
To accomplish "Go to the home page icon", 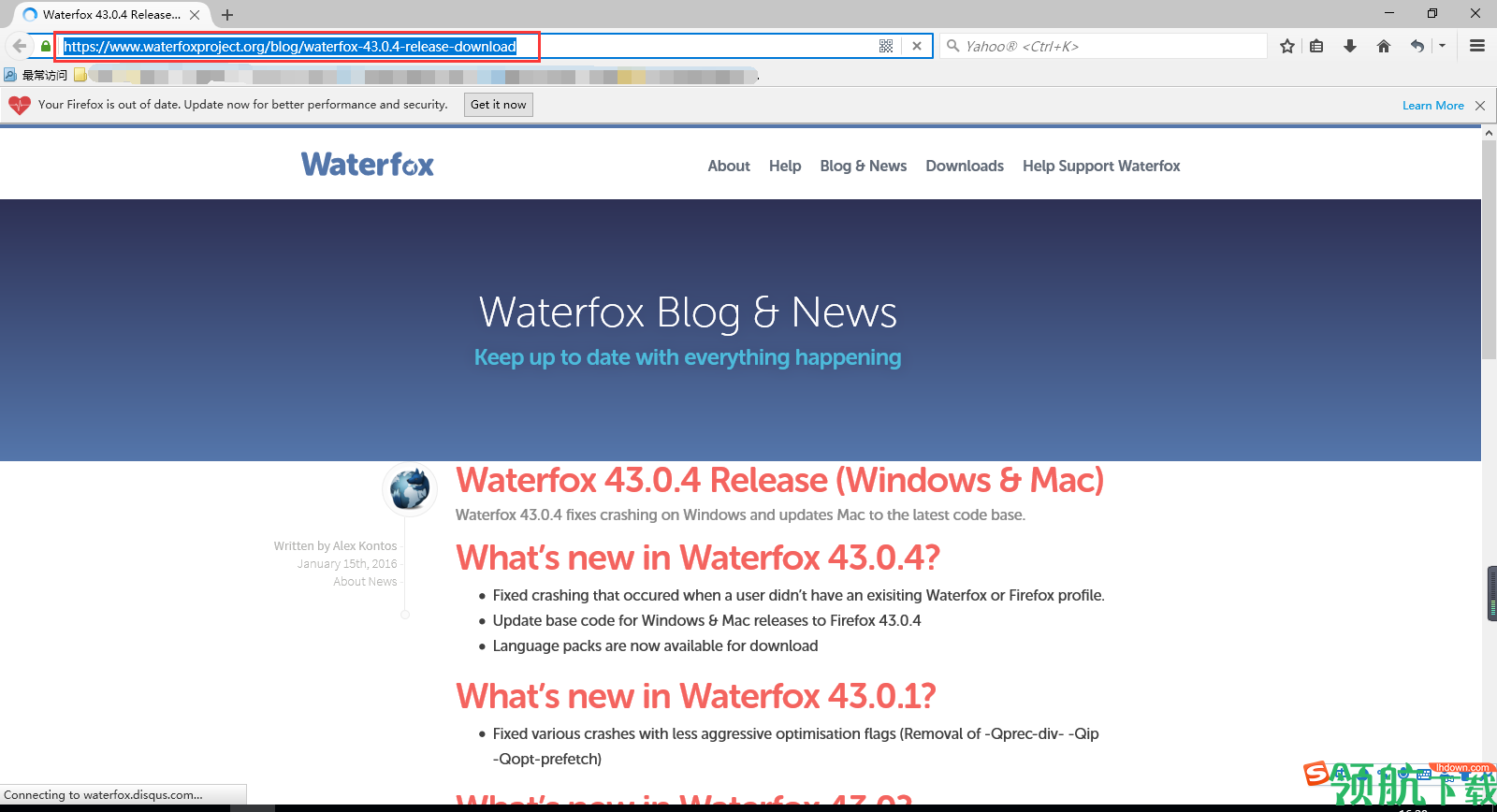I will click(x=1384, y=46).
